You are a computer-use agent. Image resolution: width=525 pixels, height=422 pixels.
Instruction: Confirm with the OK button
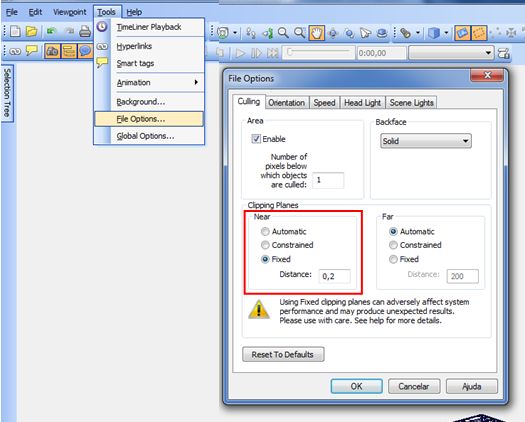(x=356, y=386)
